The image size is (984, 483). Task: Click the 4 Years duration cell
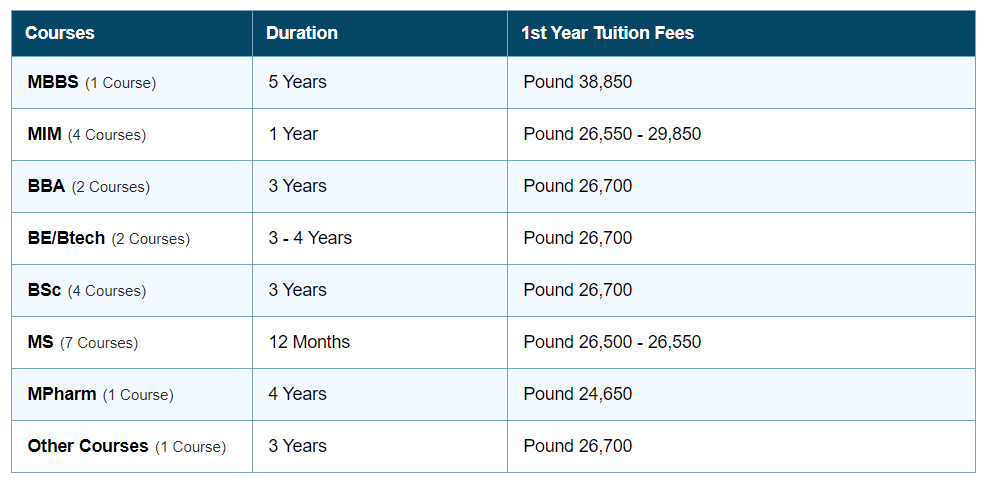297,394
